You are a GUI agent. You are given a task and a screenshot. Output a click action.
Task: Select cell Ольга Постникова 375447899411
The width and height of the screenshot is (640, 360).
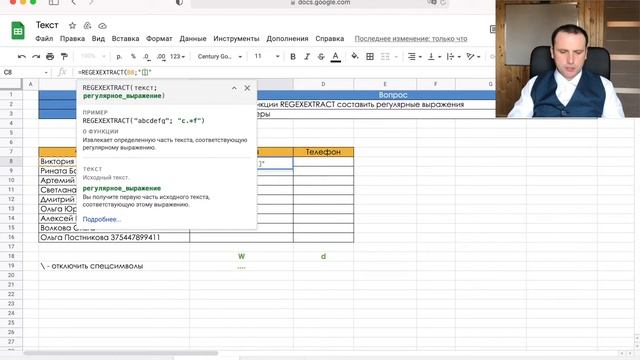[x=114, y=237]
